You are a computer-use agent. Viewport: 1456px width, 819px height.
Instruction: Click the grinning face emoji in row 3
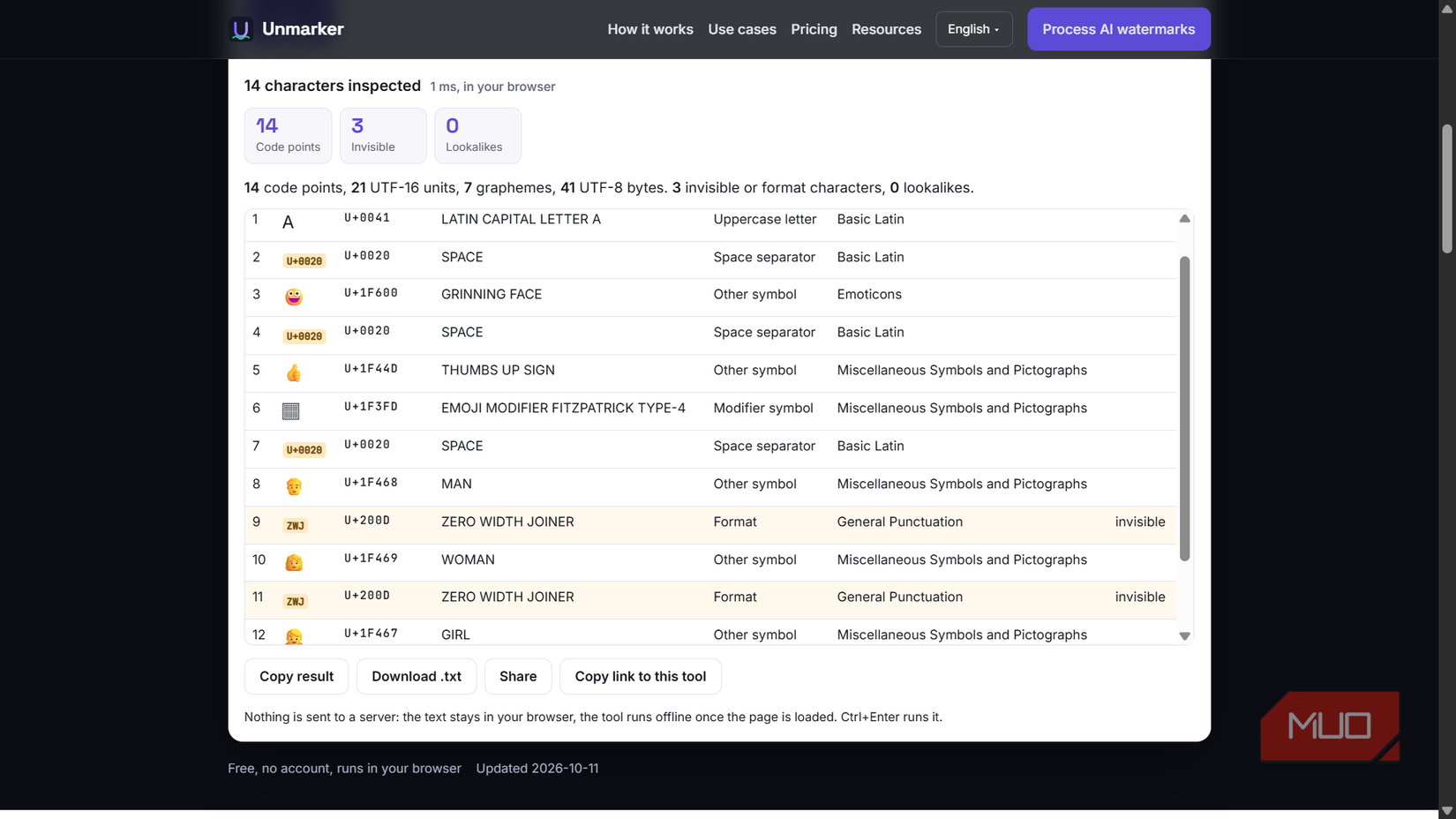tap(294, 297)
